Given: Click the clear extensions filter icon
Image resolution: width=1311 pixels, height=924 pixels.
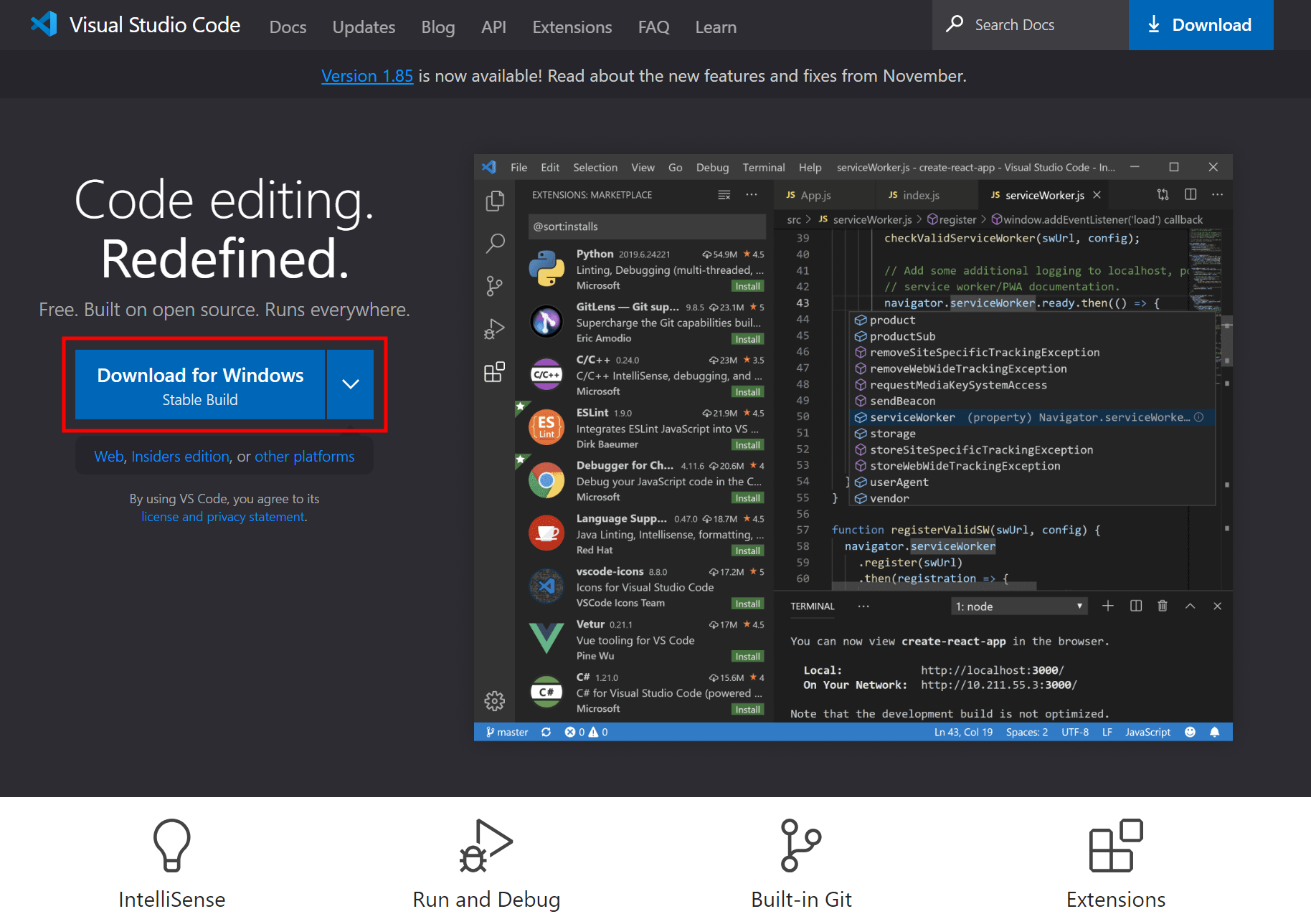Looking at the screenshot, I should (724, 194).
